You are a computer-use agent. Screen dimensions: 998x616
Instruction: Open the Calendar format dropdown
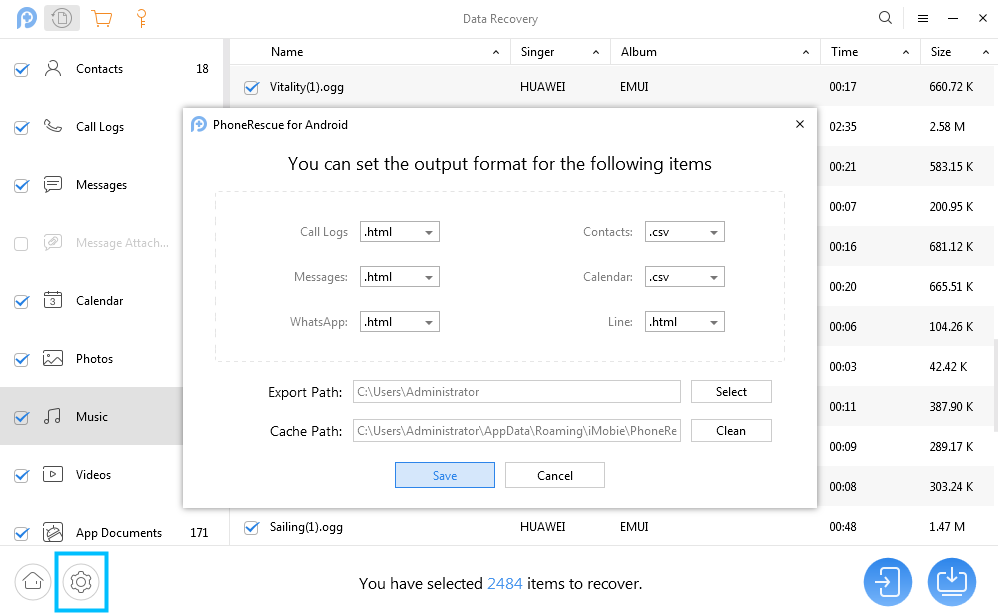[x=685, y=277]
